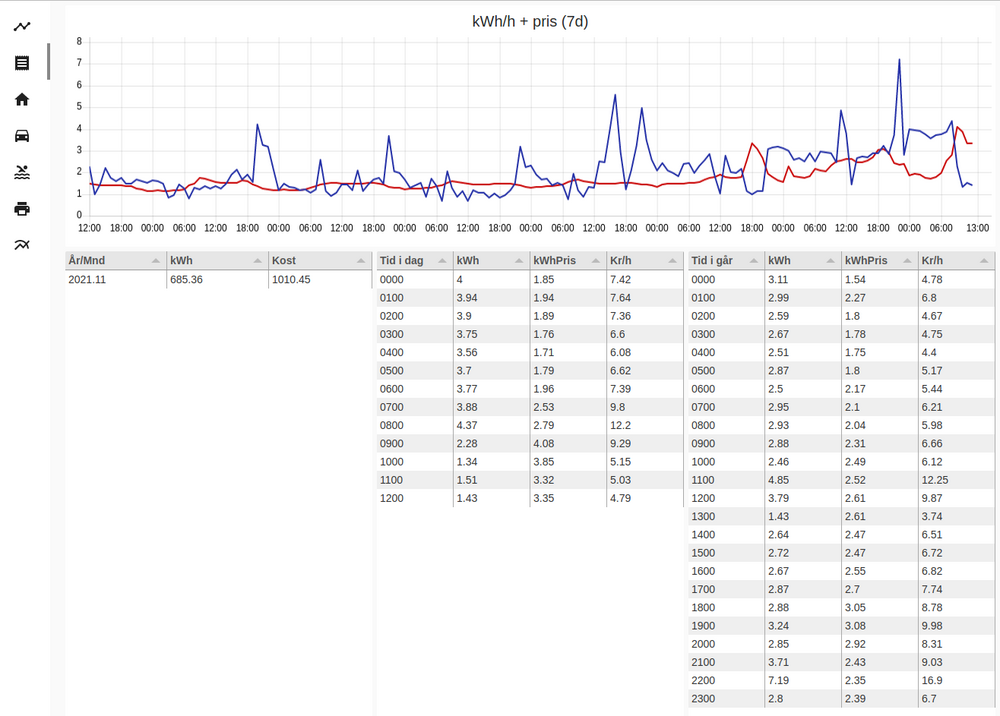Click the chart title kWh/h + pris (7d)
This screenshot has width=1000, height=716.
(x=537, y=20)
